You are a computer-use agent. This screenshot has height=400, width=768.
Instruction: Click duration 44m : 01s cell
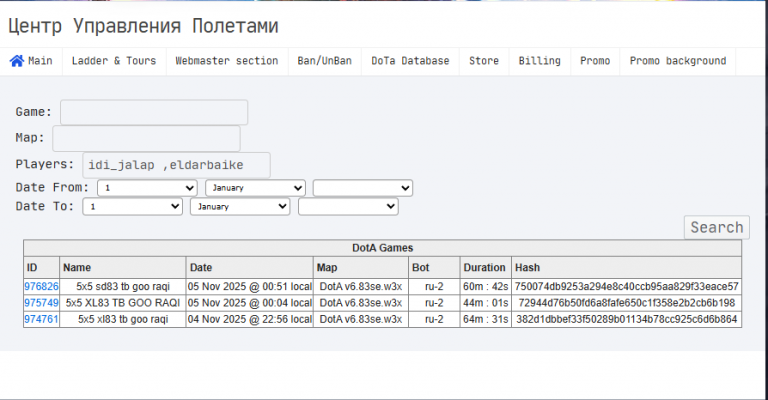click(486, 303)
